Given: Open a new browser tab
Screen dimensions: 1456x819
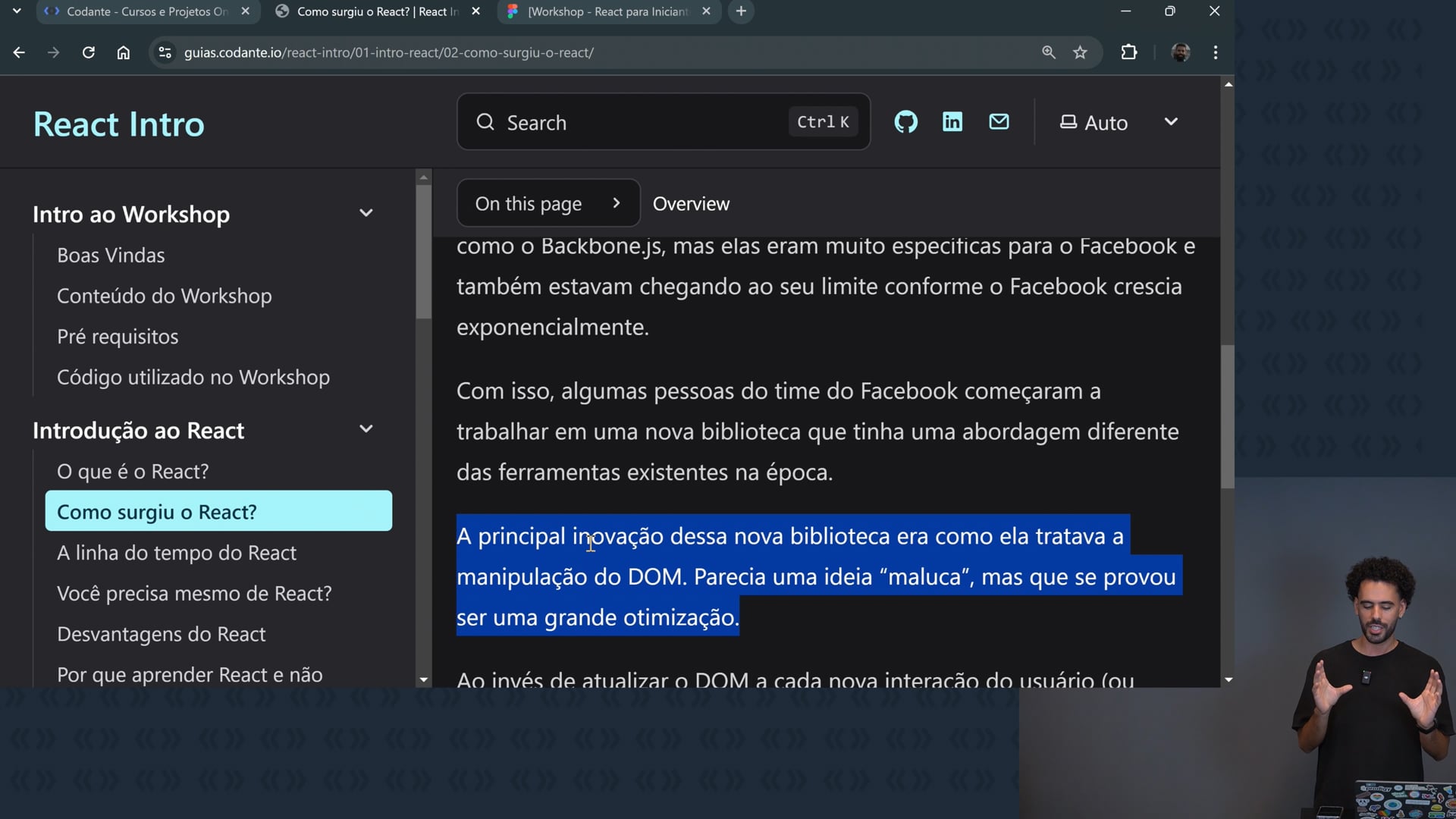Looking at the screenshot, I should (741, 11).
